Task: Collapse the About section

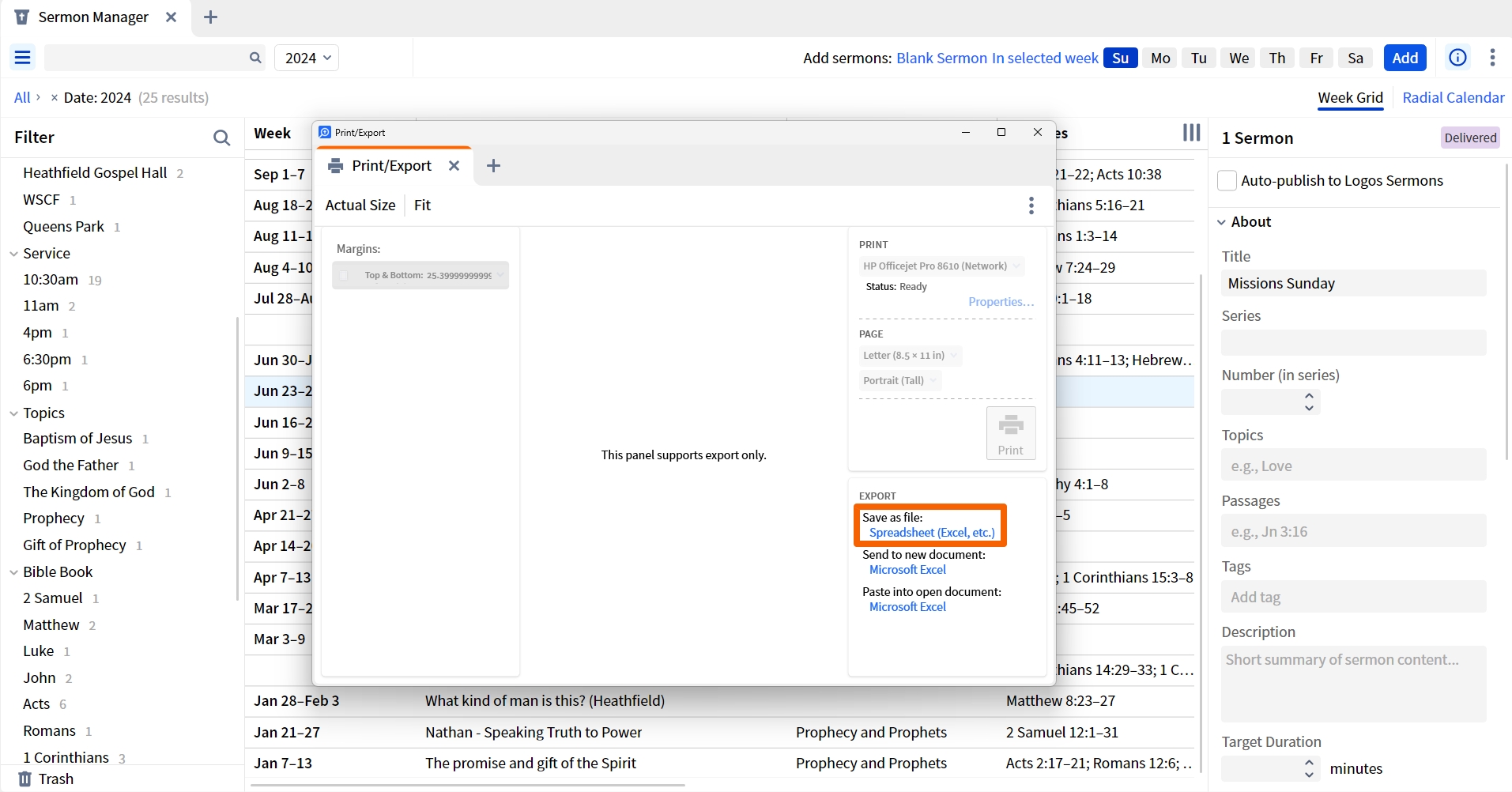Action: click(1221, 222)
